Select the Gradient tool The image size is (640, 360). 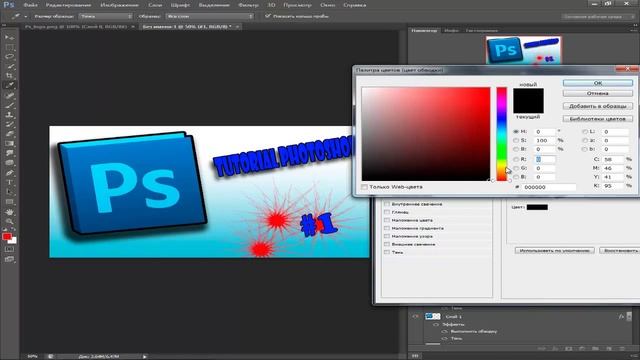9,144
